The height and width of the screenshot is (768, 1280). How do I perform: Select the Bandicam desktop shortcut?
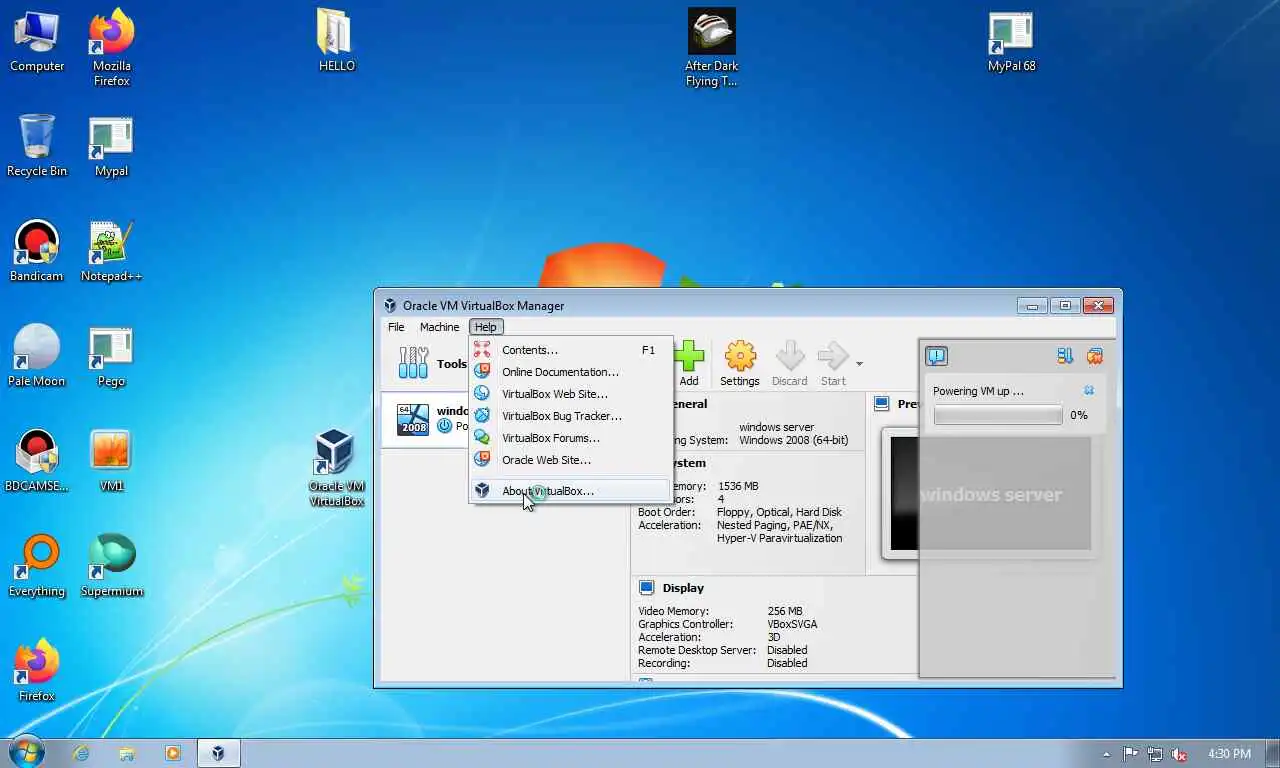click(37, 251)
